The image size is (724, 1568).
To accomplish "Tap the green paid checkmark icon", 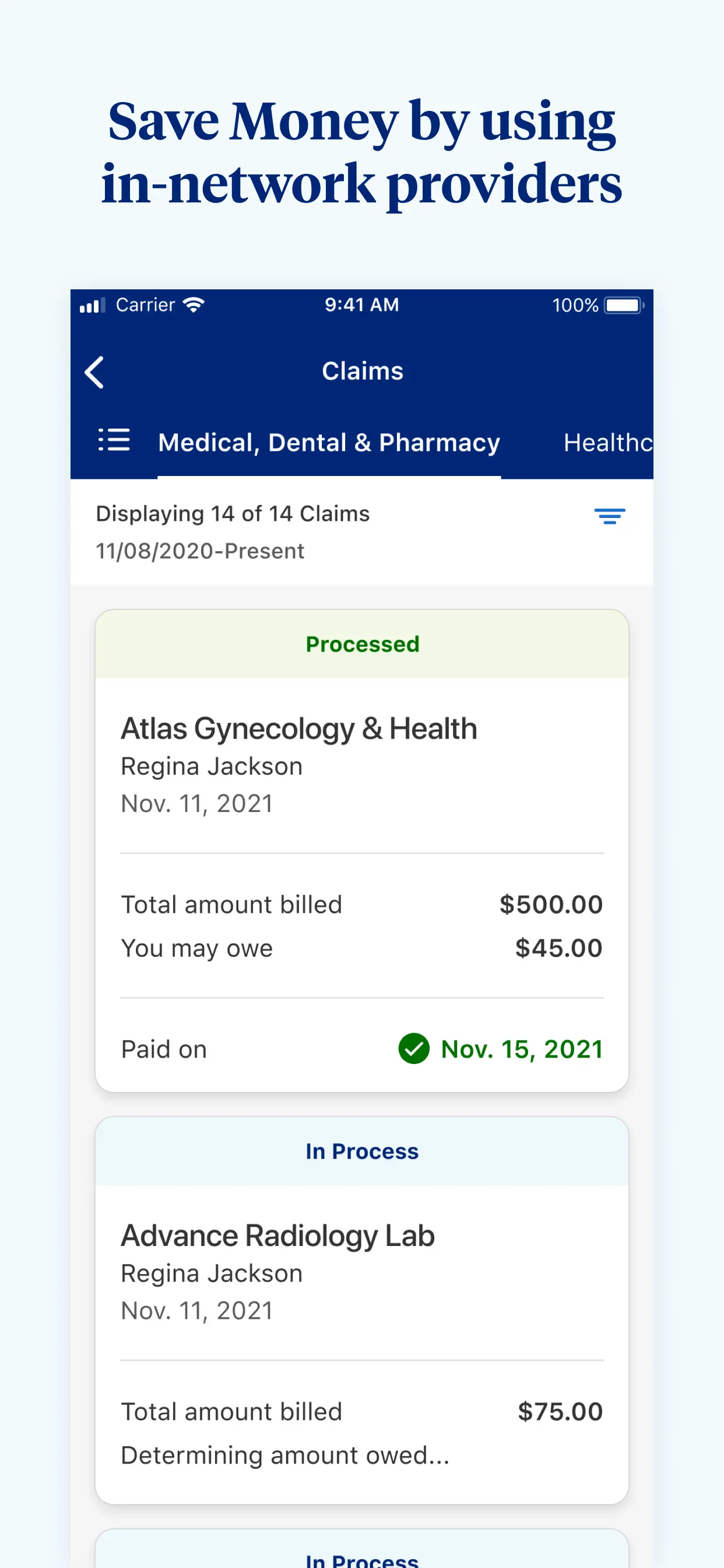I will [x=414, y=1049].
